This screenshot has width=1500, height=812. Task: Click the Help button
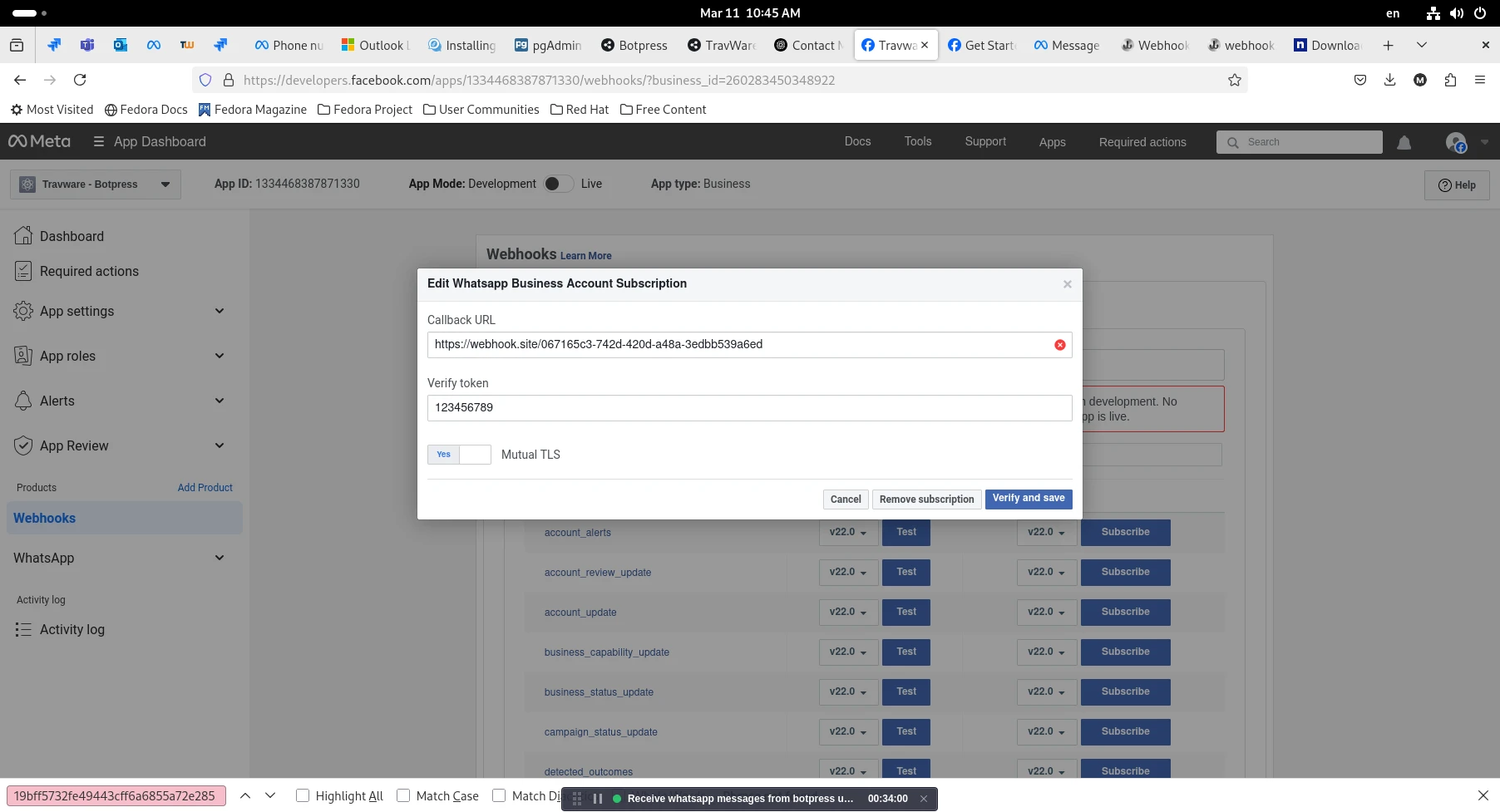point(1457,185)
